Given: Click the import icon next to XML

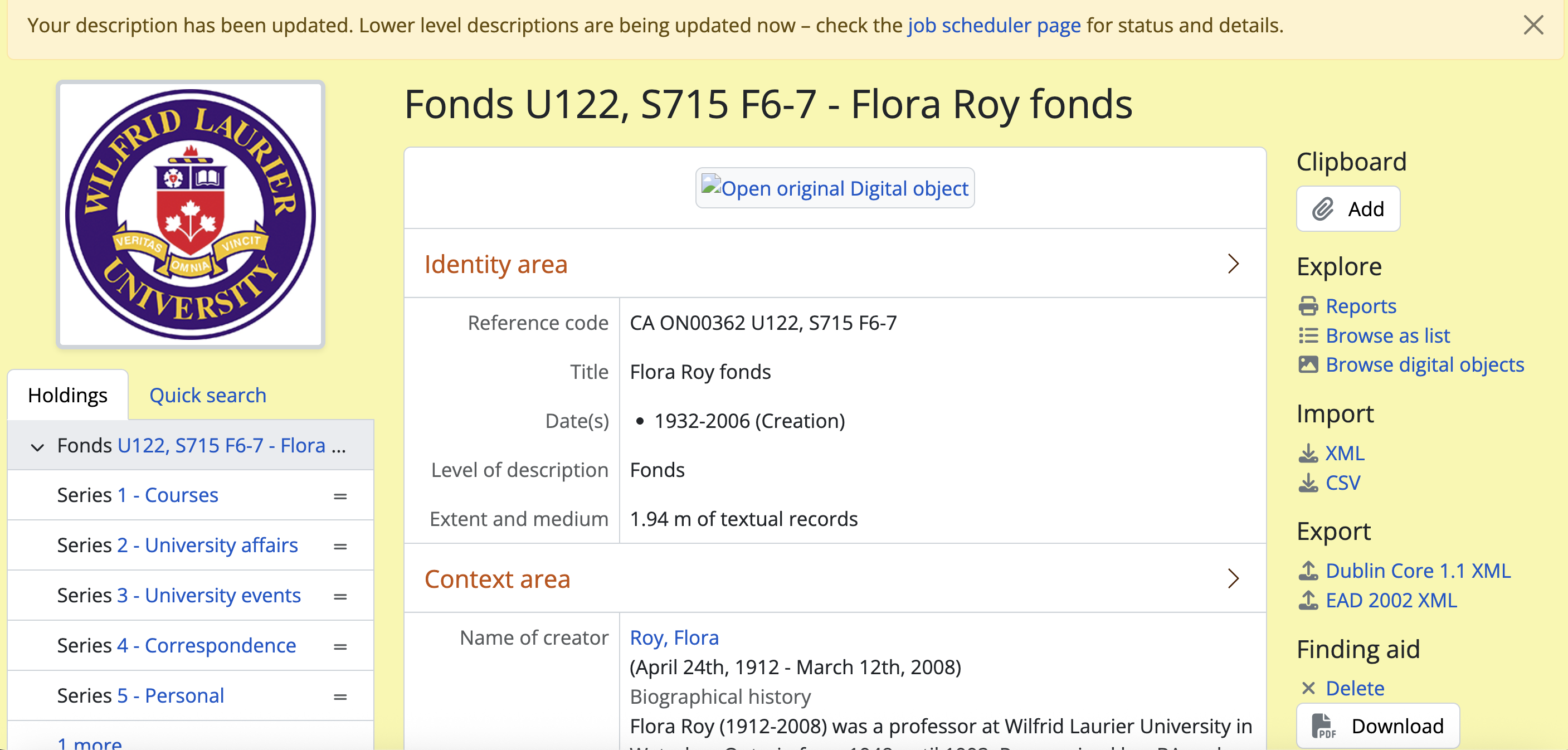Looking at the screenshot, I should pyautogui.click(x=1308, y=454).
